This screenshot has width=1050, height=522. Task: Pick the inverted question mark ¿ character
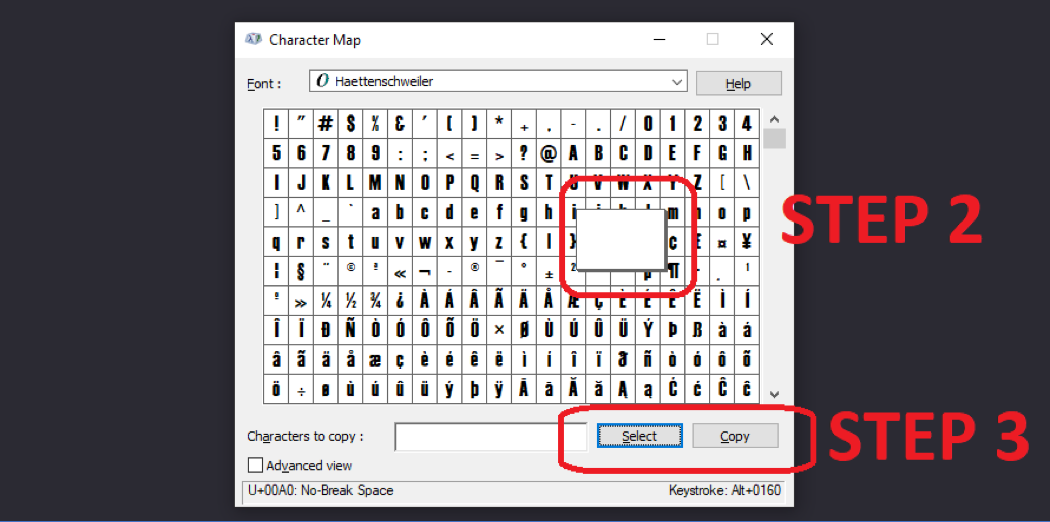pyautogui.click(x=399, y=300)
